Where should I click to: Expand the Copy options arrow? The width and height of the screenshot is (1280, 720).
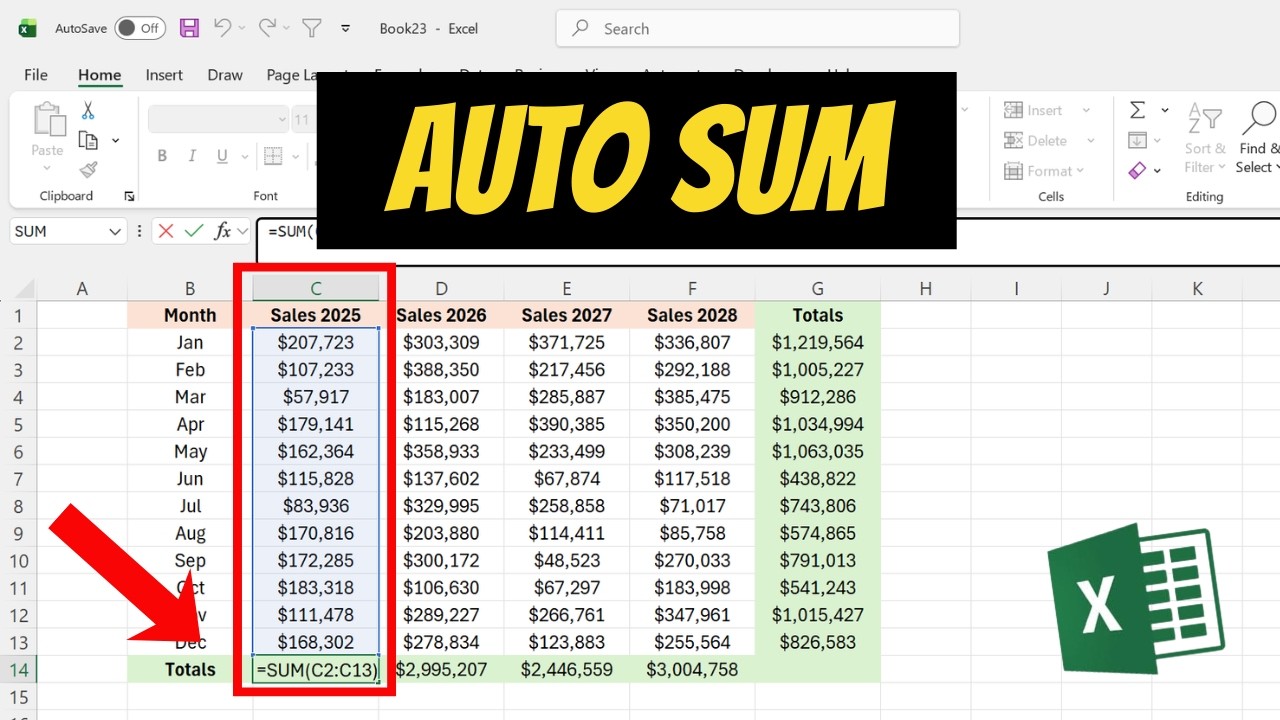click(x=115, y=141)
